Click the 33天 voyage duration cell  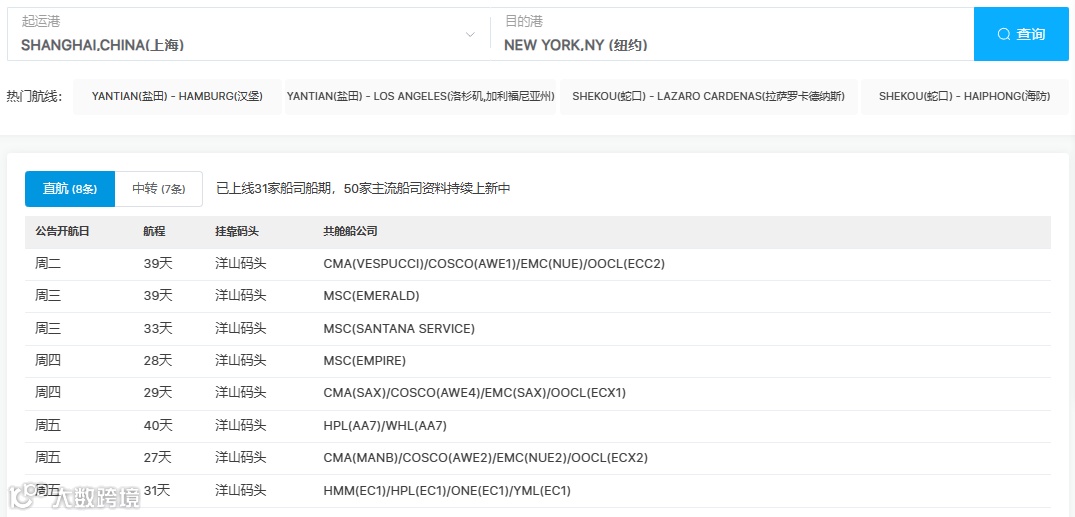coord(158,328)
